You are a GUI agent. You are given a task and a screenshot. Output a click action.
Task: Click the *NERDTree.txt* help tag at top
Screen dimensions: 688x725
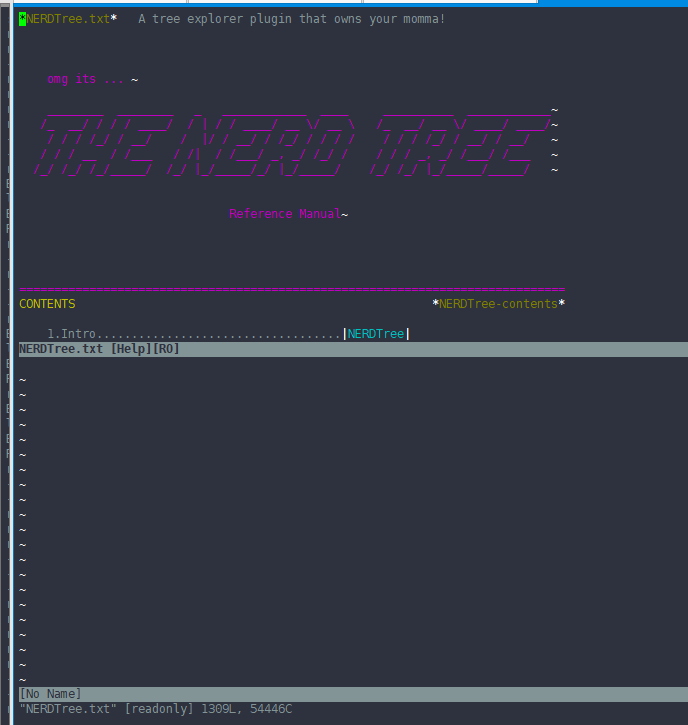coord(68,19)
